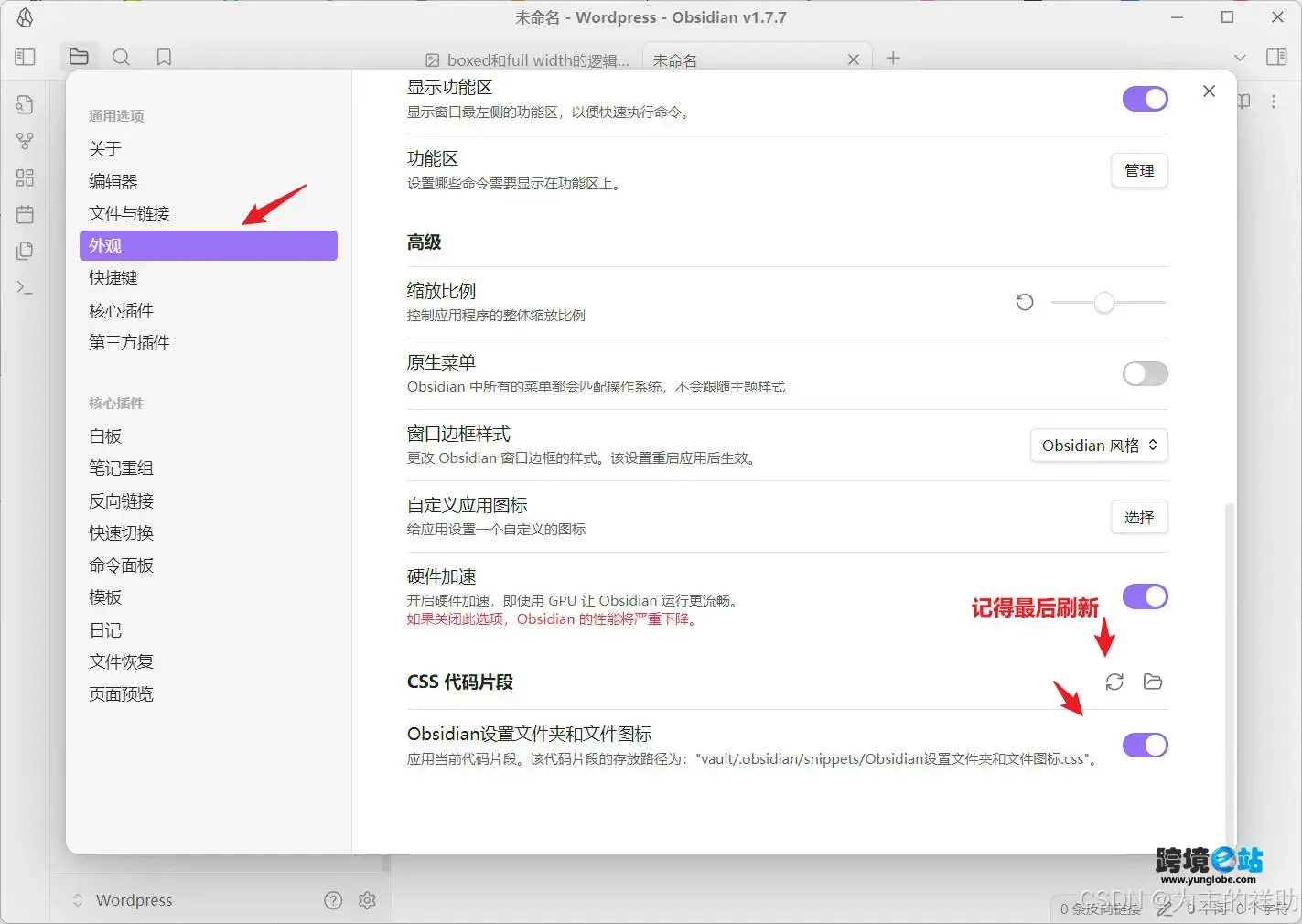1302x924 pixels.
Task: Click the CSS 代码片段 heading
Action: coord(460,682)
